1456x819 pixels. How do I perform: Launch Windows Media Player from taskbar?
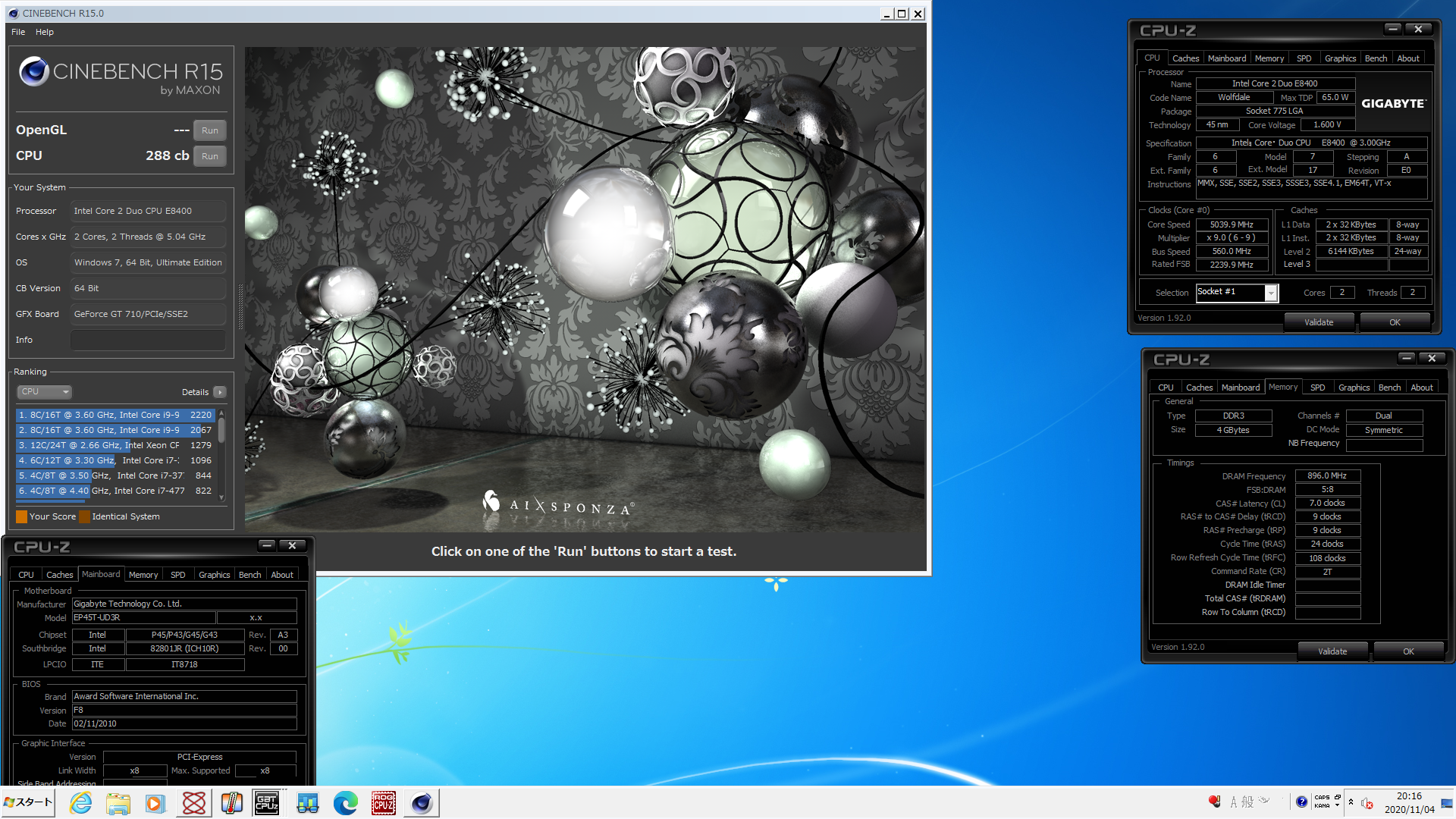click(x=155, y=803)
